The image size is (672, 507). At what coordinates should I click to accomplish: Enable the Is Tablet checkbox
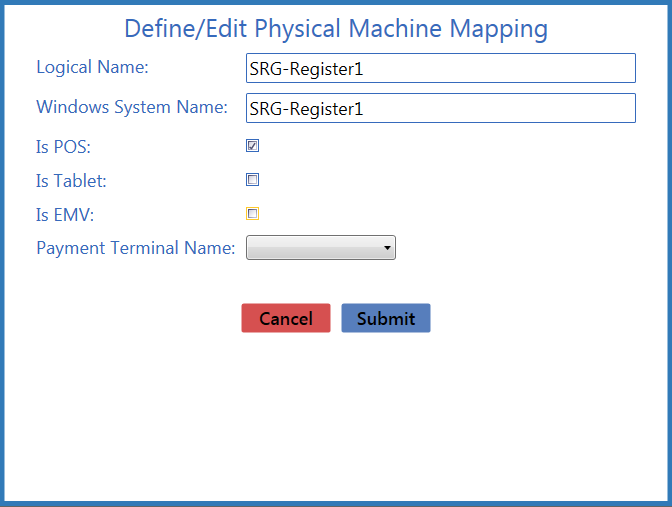(252, 180)
